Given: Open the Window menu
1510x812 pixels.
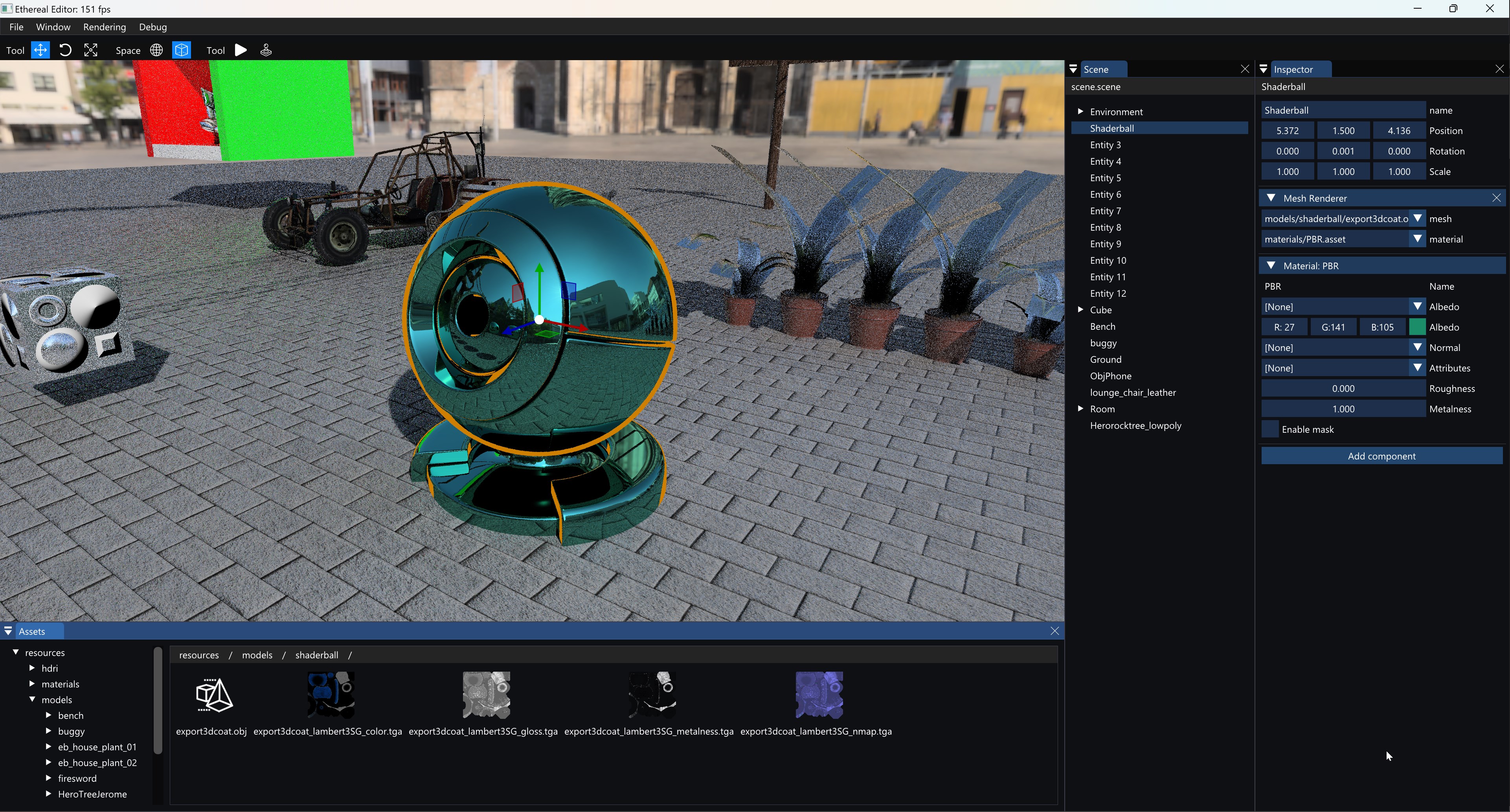Looking at the screenshot, I should (53, 27).
